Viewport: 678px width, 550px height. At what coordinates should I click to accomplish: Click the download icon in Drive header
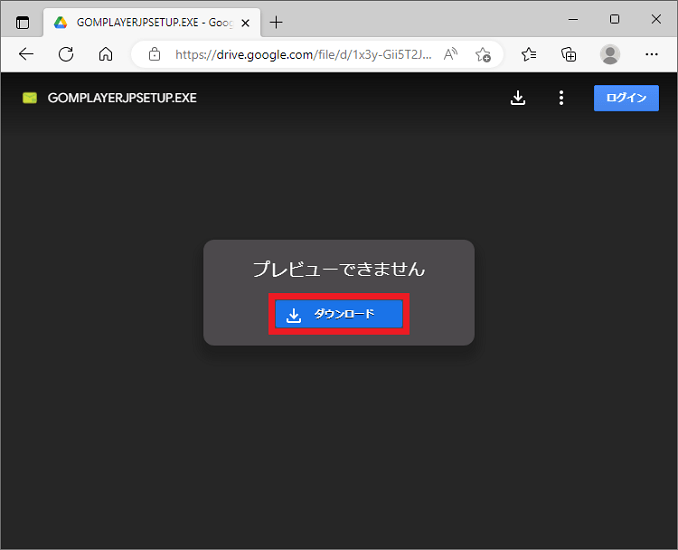(x=518, y=98)
